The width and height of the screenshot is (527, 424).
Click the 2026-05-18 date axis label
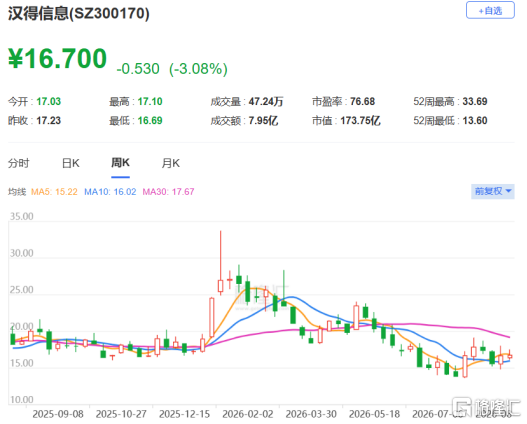click(374, 414)
